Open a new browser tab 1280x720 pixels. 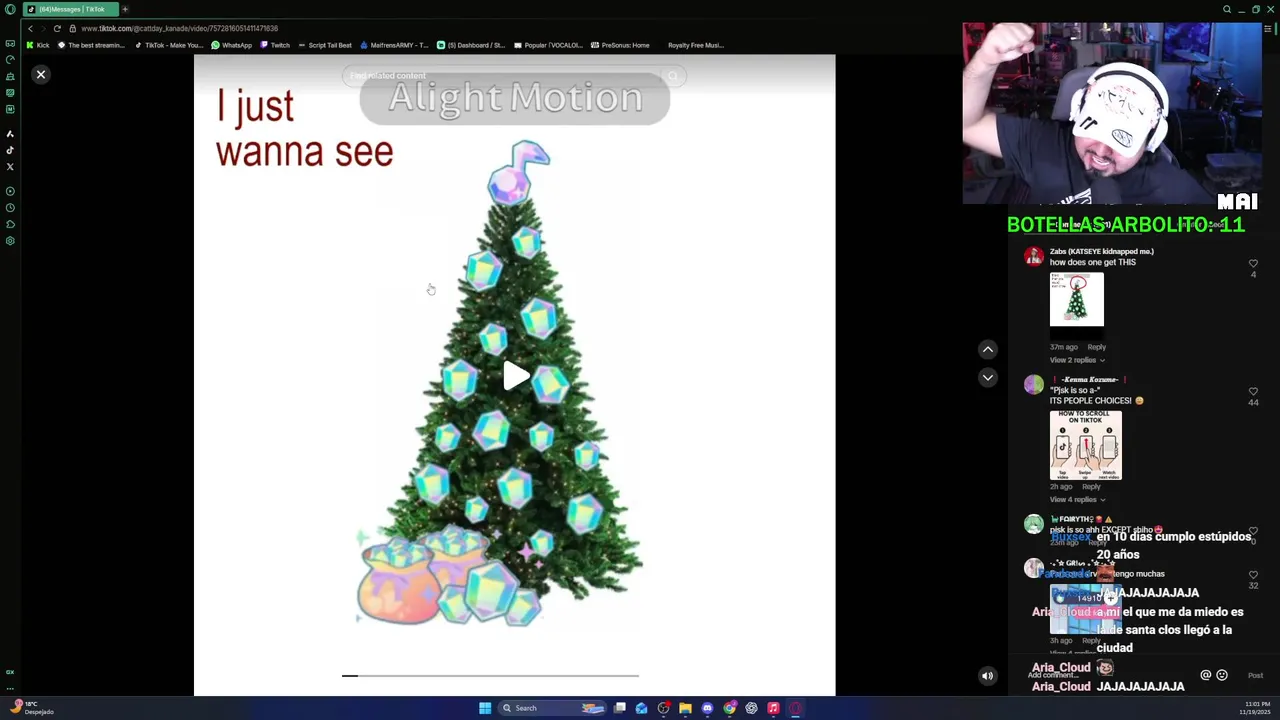[125, 9]
